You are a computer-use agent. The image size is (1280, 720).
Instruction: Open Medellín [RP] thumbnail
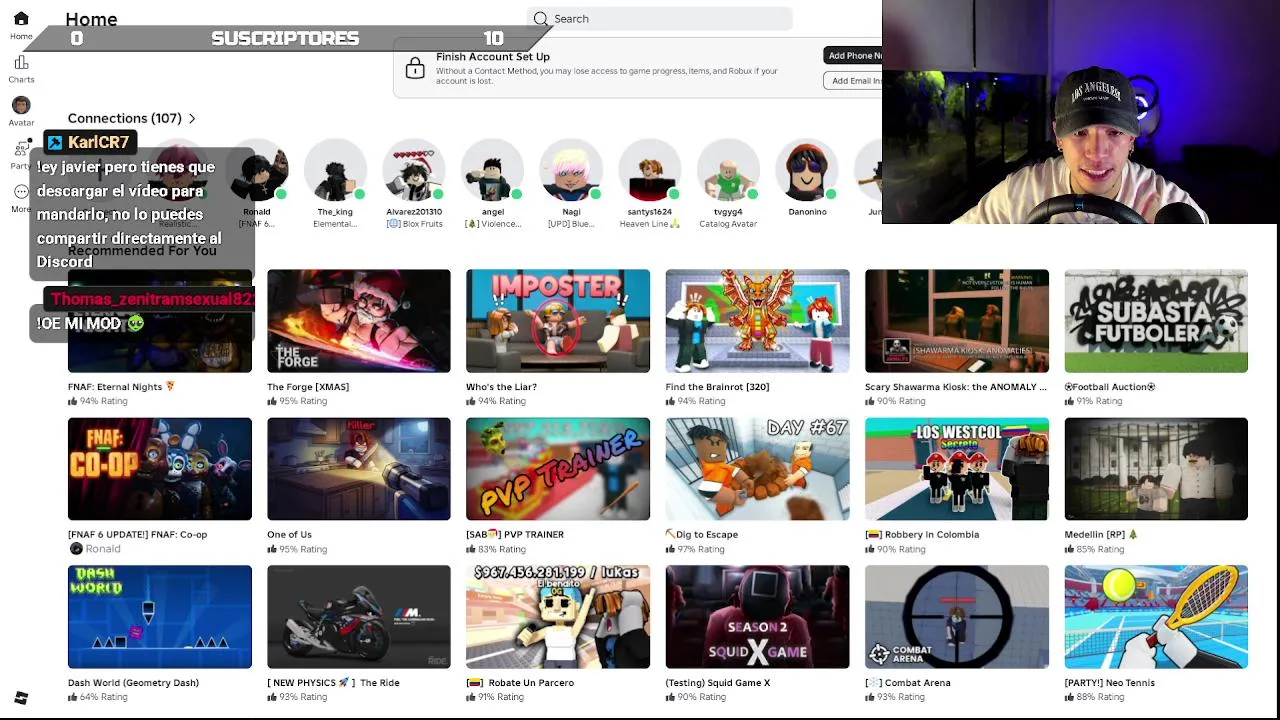[1156, 469]
